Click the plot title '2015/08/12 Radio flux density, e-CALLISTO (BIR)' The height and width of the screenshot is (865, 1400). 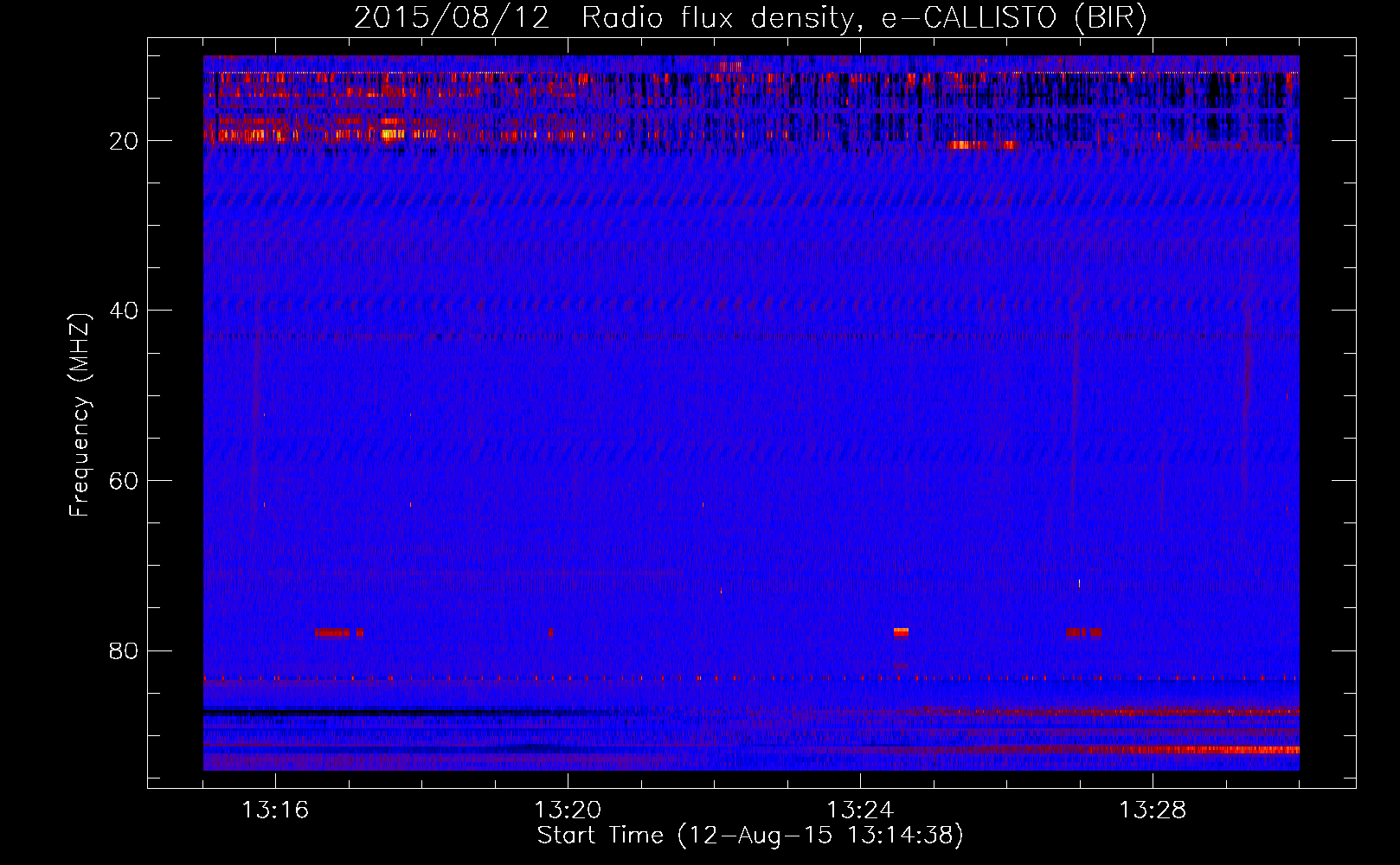[x=750, y=17]
